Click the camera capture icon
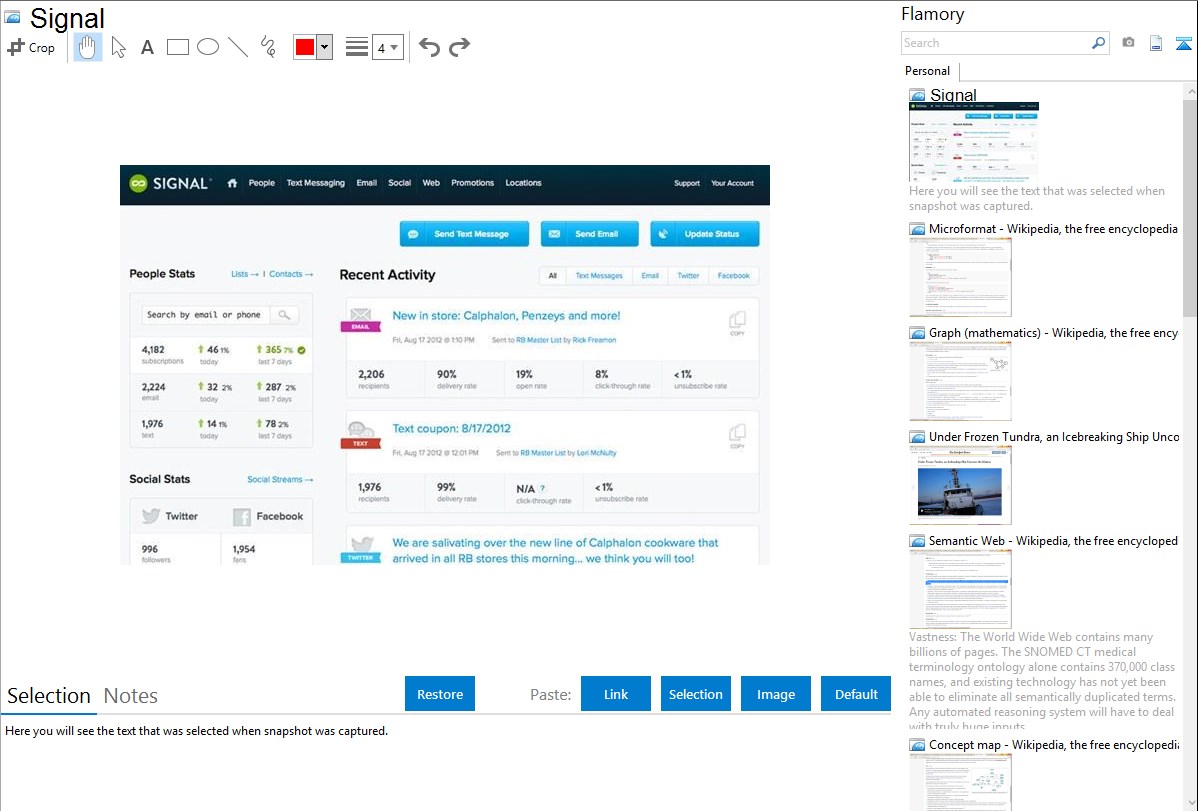Image resolution: width=1198 pixels, height=811 pixels. pos(1128,43)
